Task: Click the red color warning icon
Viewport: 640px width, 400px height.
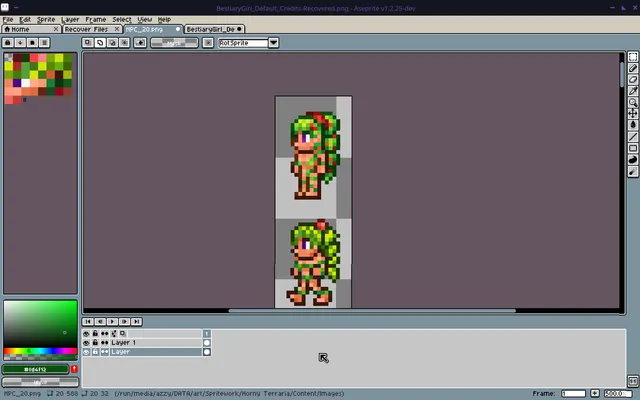Action: click(x=74, y=369)
